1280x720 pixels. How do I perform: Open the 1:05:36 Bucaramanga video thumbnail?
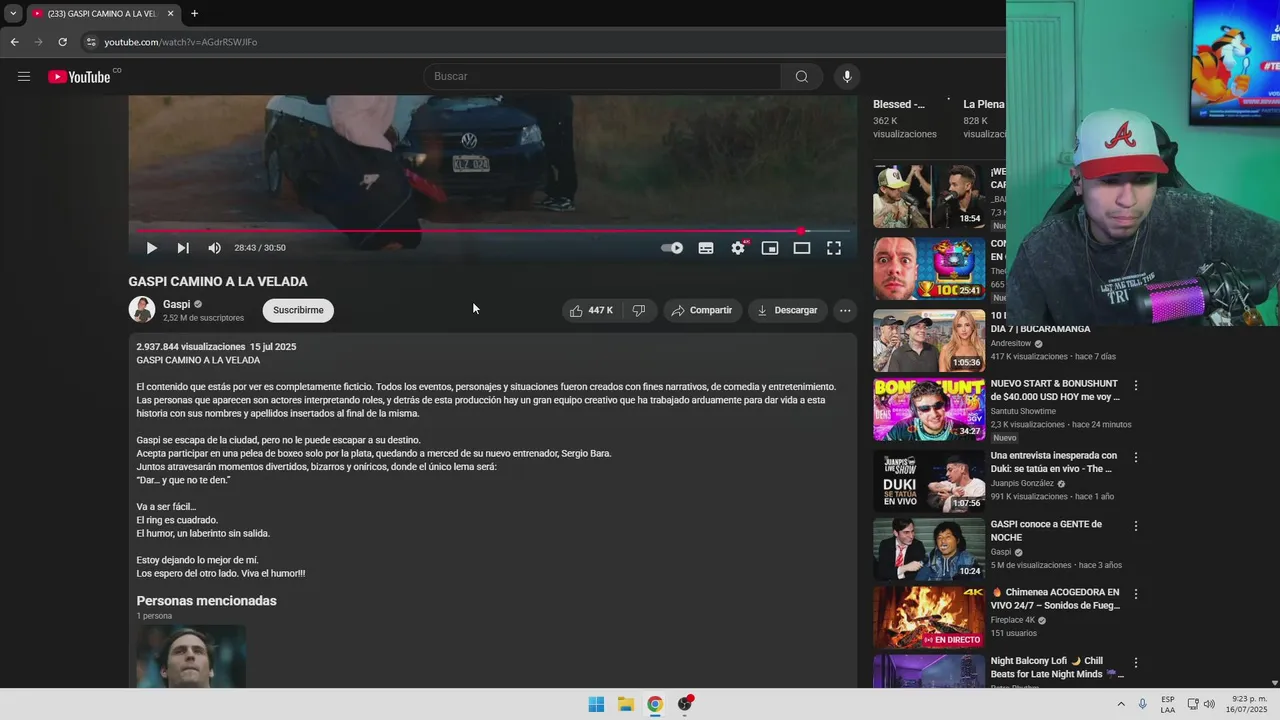pyautogui.click(x=929, y=340)
